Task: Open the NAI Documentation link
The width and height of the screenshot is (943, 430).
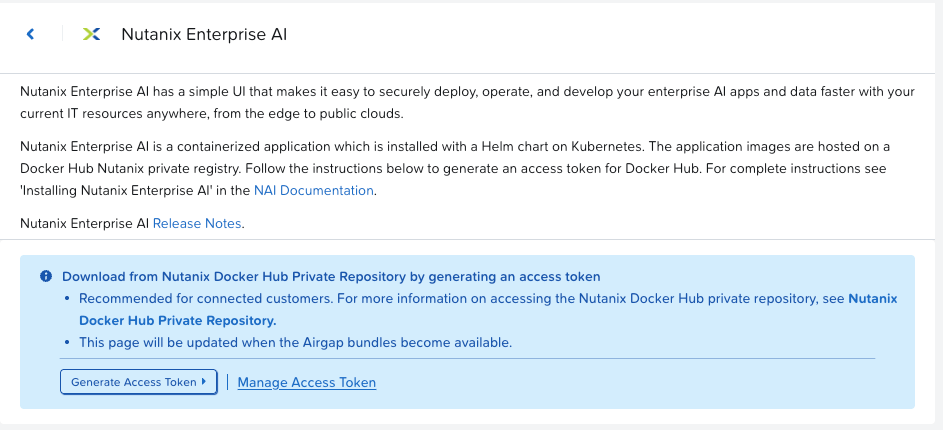Action: coord(314,190)
